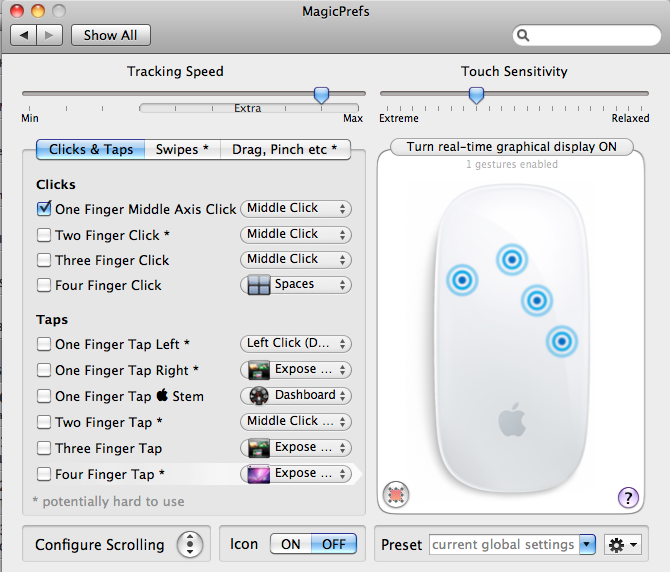Click the Apple logo on the mouse image

512,419
